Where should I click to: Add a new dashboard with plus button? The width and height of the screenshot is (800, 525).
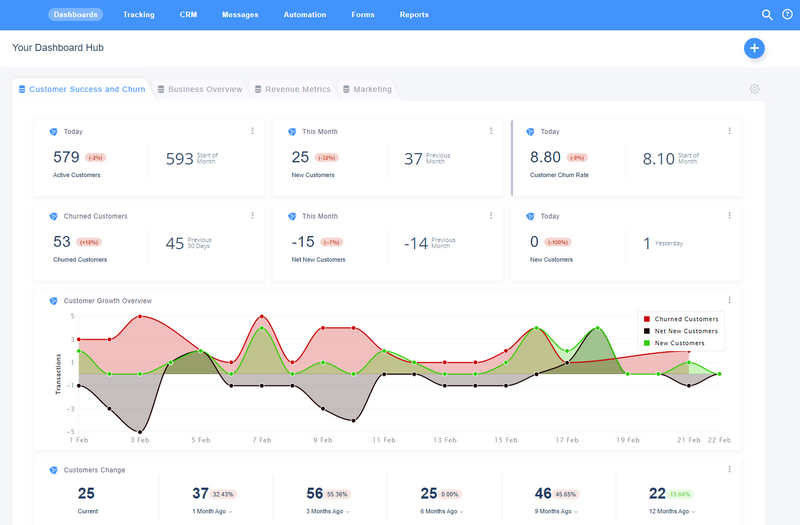coord(754,48)
